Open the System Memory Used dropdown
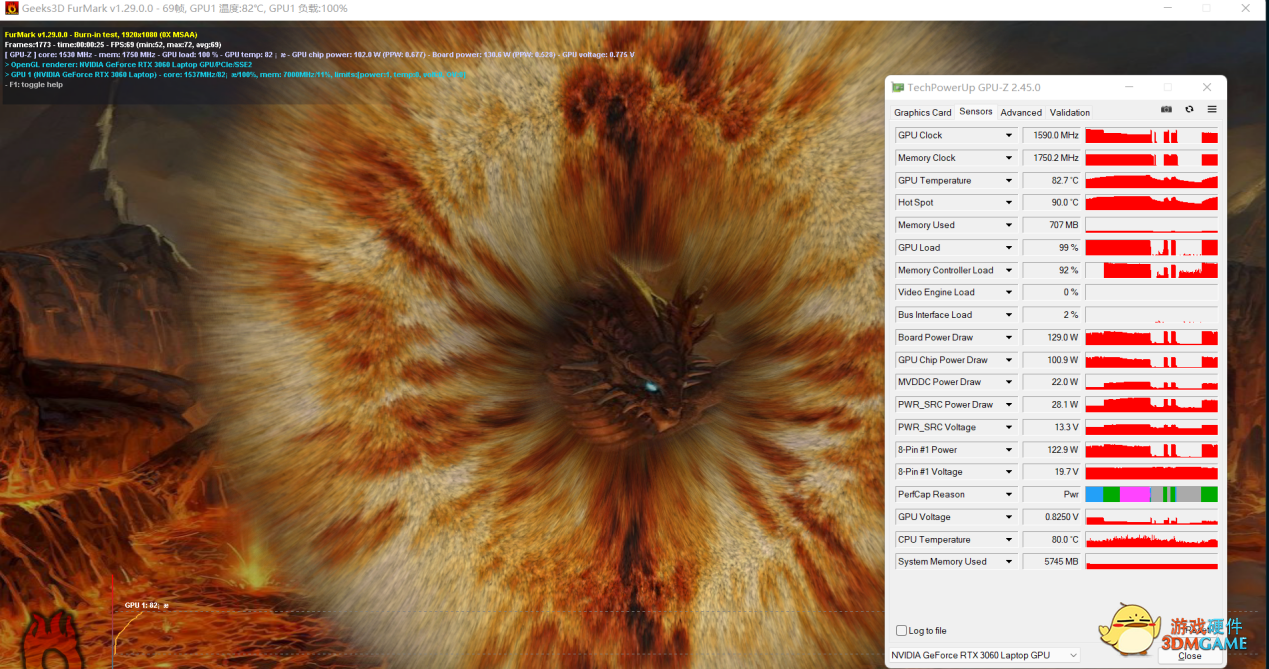 pyautogui.click(x=1009, y=562)
